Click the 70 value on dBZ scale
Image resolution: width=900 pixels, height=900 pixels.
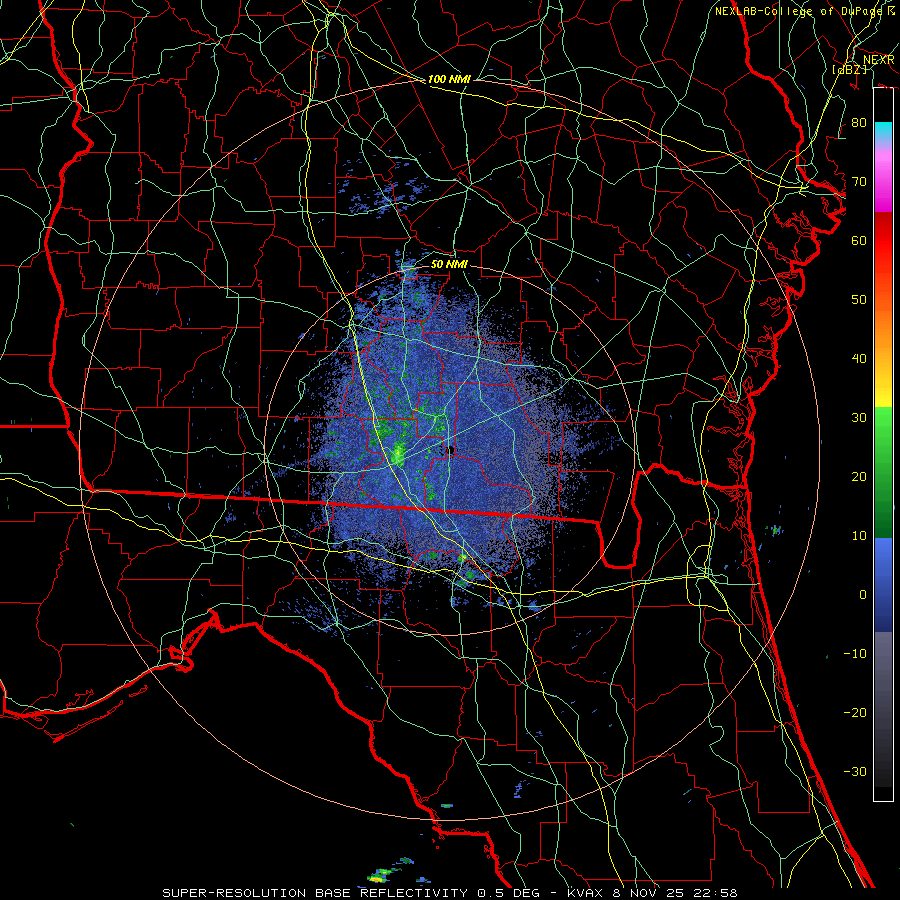point(859,181)
